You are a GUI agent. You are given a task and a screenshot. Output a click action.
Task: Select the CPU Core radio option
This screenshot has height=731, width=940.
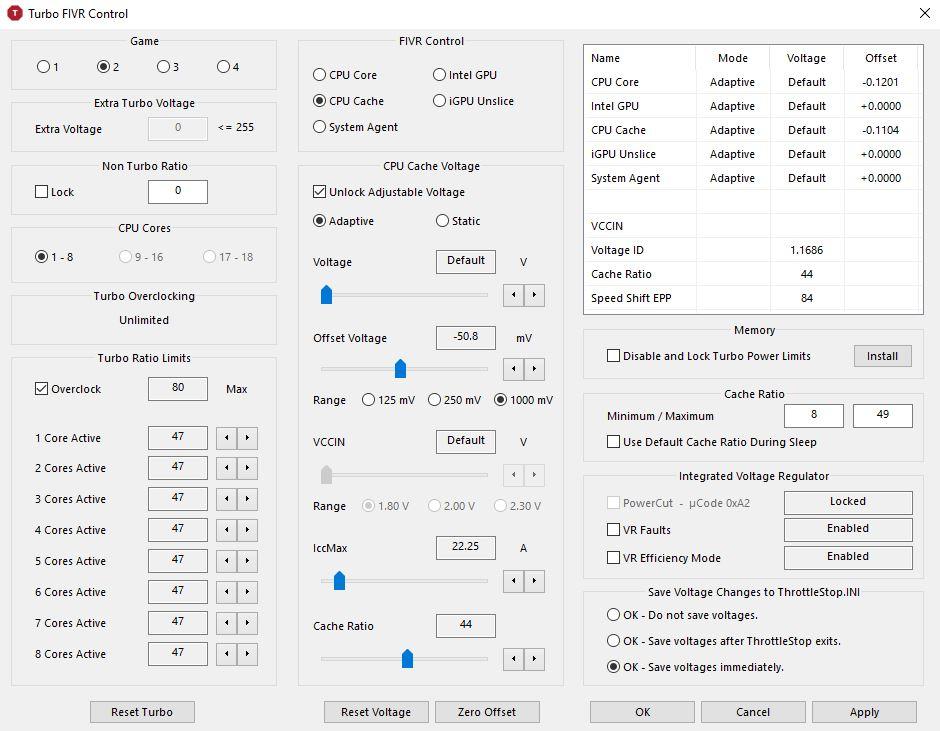tap(320, 75)
